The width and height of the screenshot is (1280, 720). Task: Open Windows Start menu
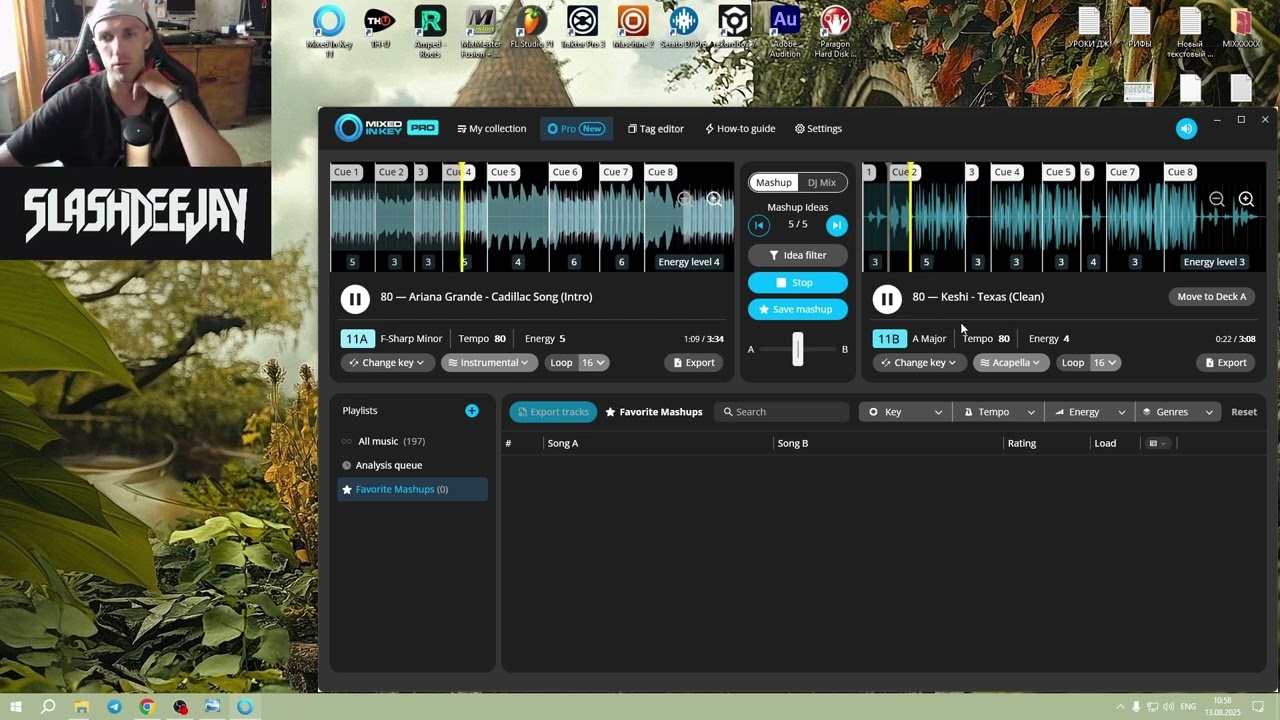tap(15, 707)
